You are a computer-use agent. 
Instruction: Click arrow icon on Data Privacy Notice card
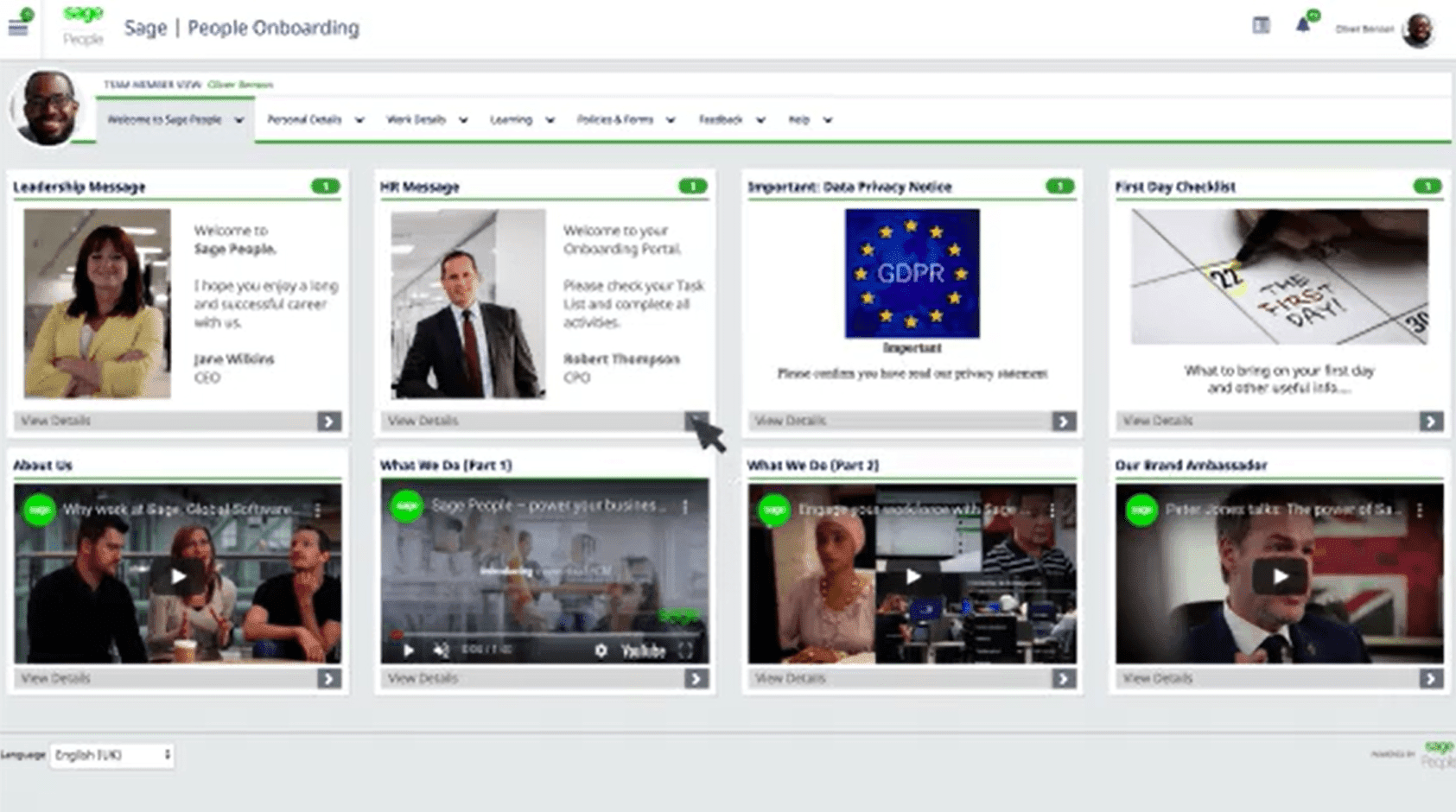(x=1063, y=422)
